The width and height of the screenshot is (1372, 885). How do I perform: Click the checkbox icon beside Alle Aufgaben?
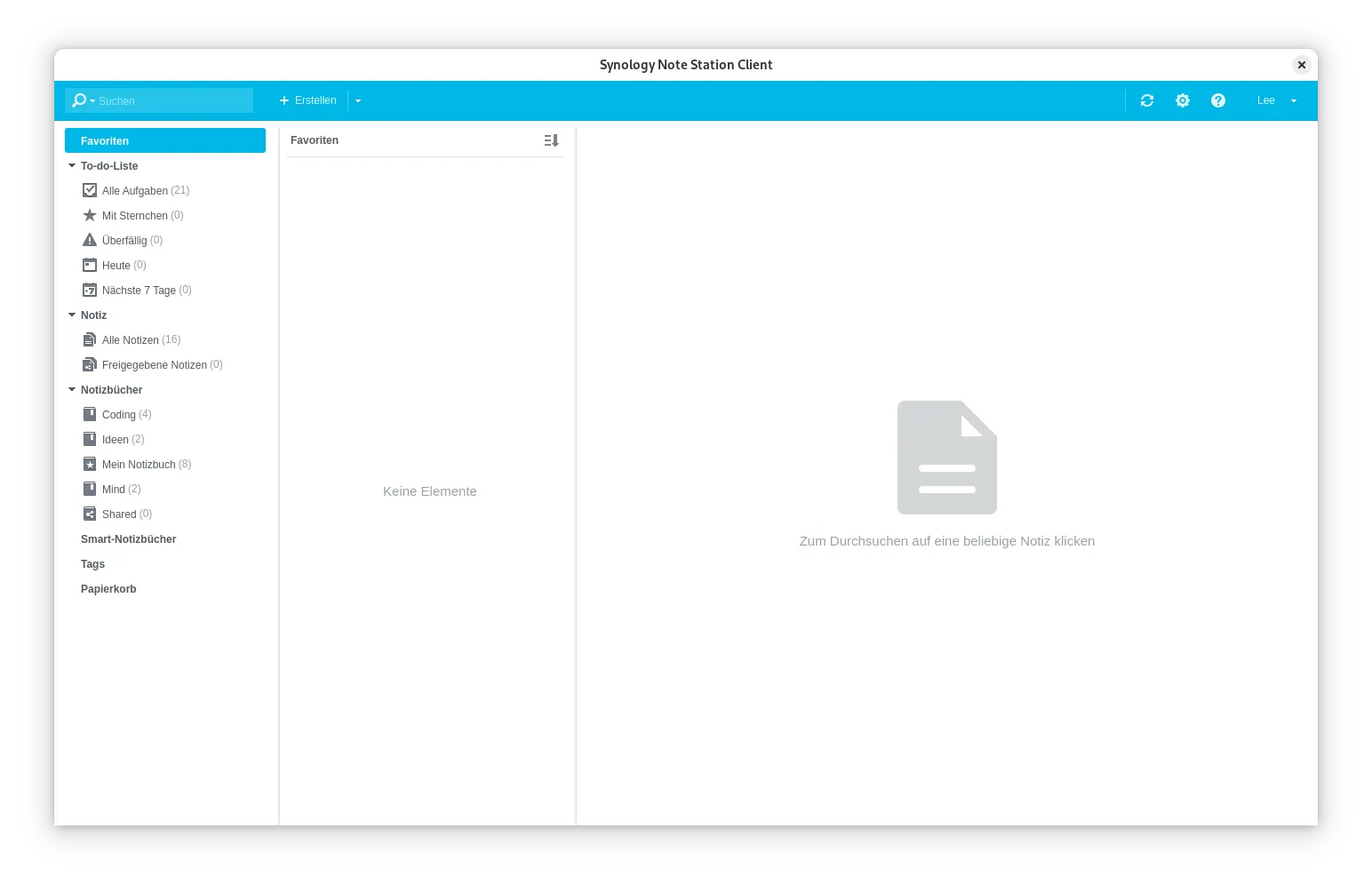tap(90, 190)
